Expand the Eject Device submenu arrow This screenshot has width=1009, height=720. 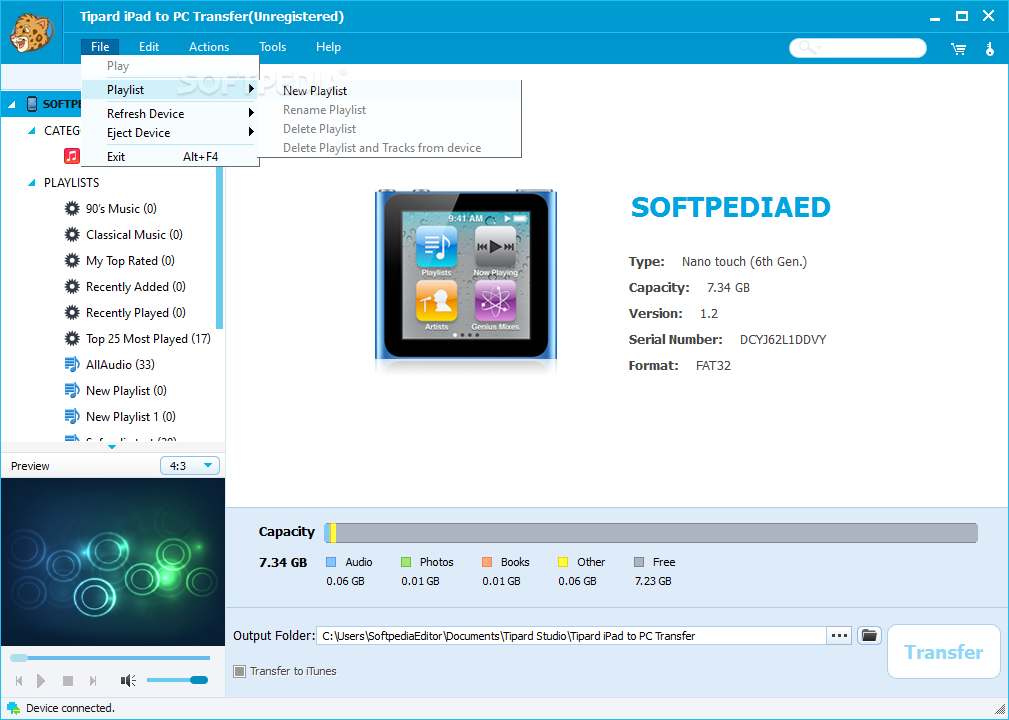tap(251, 132)
